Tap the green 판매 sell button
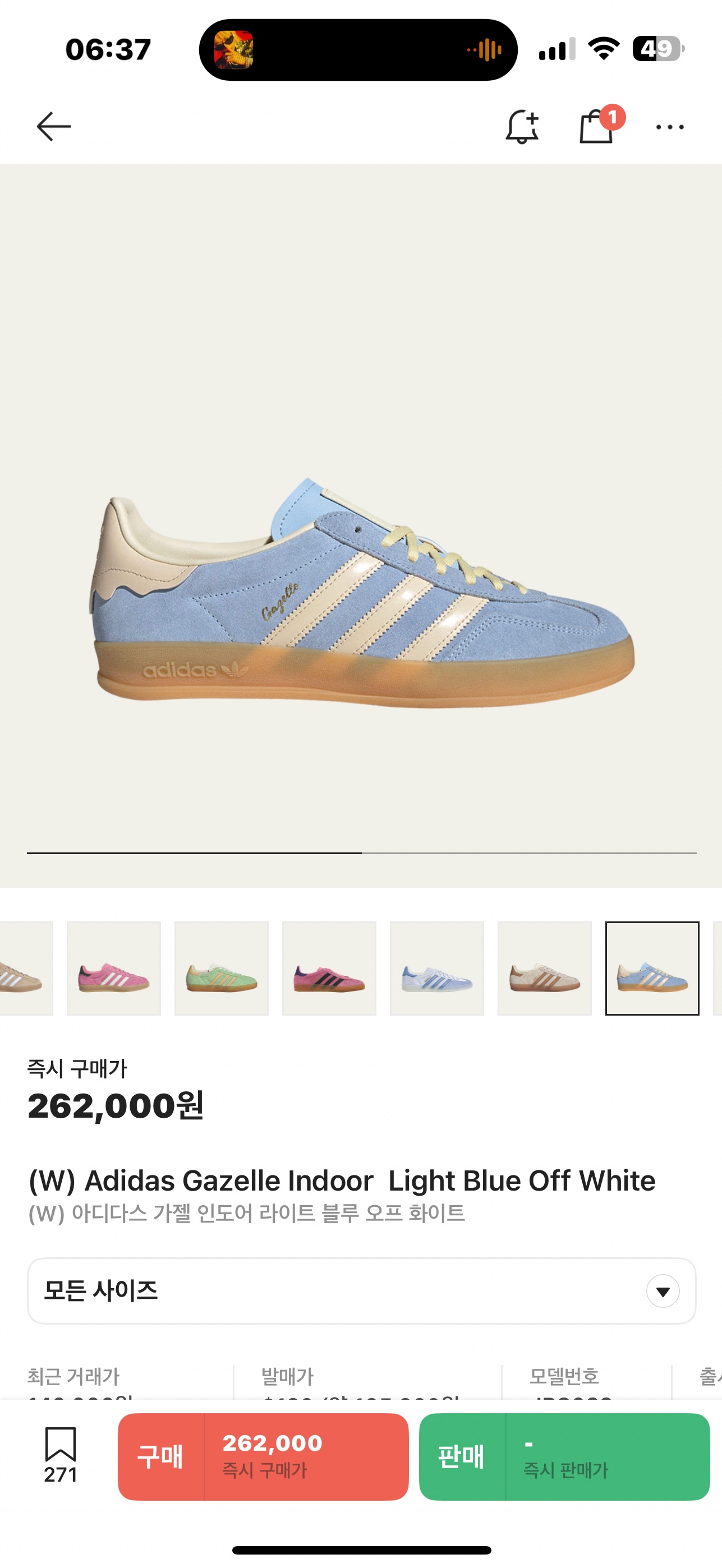Viewport: 722px width, 1568px height. [x=564, y=1456]
